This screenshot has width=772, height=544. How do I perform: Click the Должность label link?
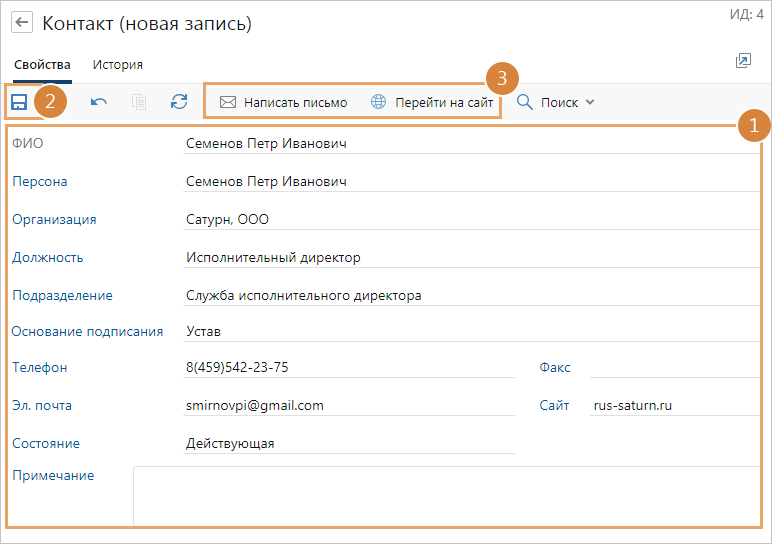click(x=47, y=257)
